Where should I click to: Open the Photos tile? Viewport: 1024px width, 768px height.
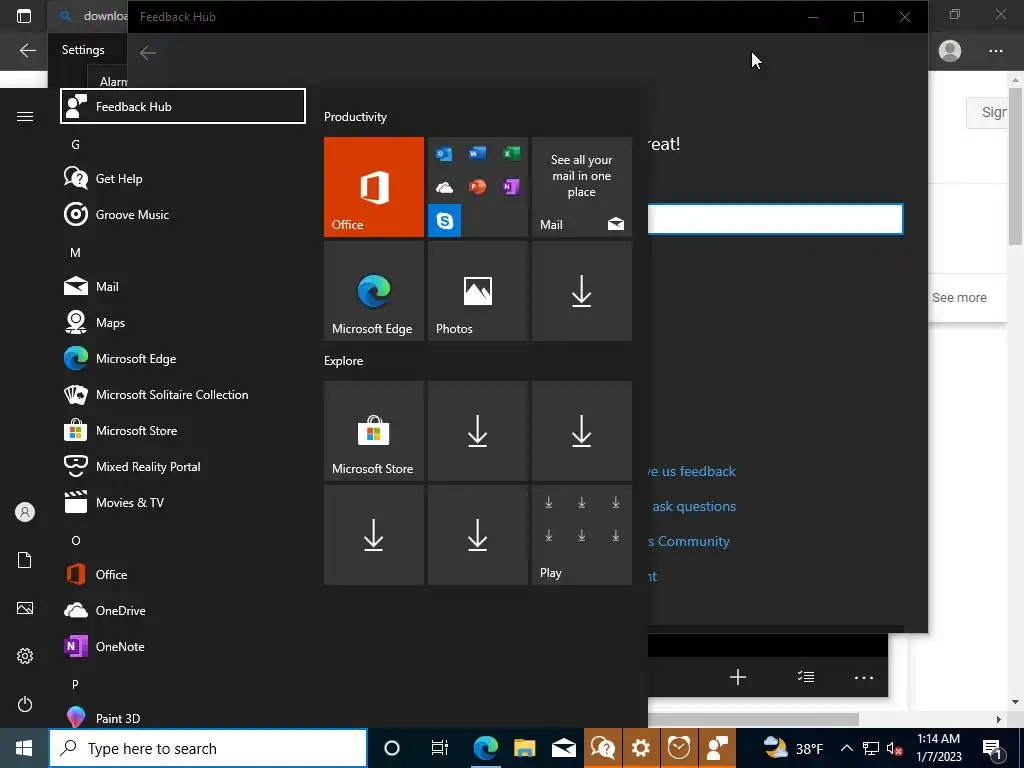(477, 291)
